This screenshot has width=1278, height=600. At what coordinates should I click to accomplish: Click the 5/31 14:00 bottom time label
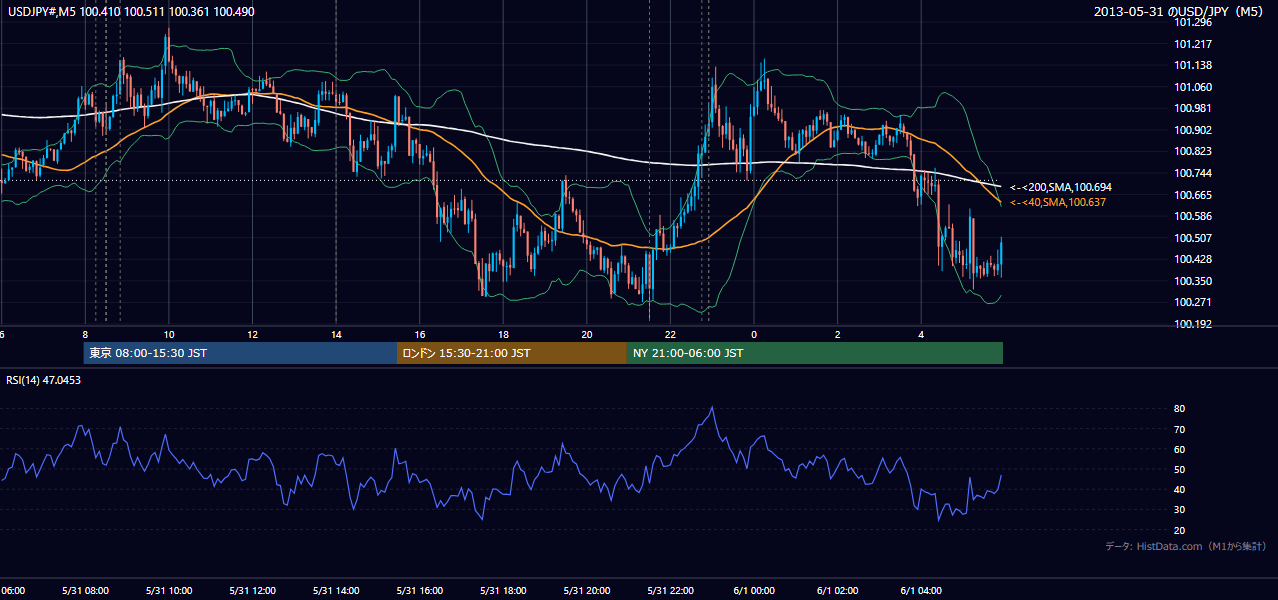click(x=336, y=590)
